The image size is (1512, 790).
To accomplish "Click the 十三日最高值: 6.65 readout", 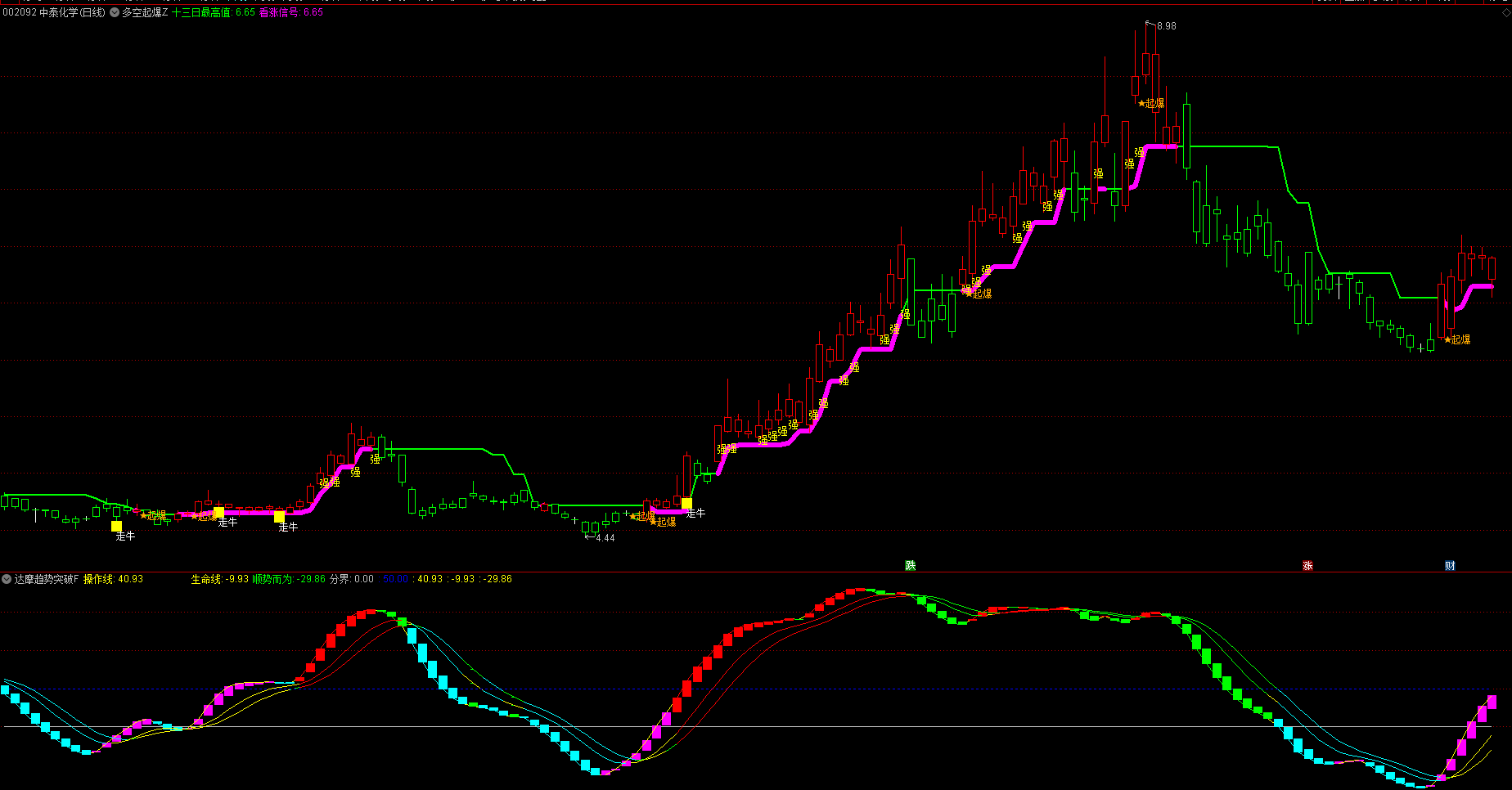I will 214,13.
